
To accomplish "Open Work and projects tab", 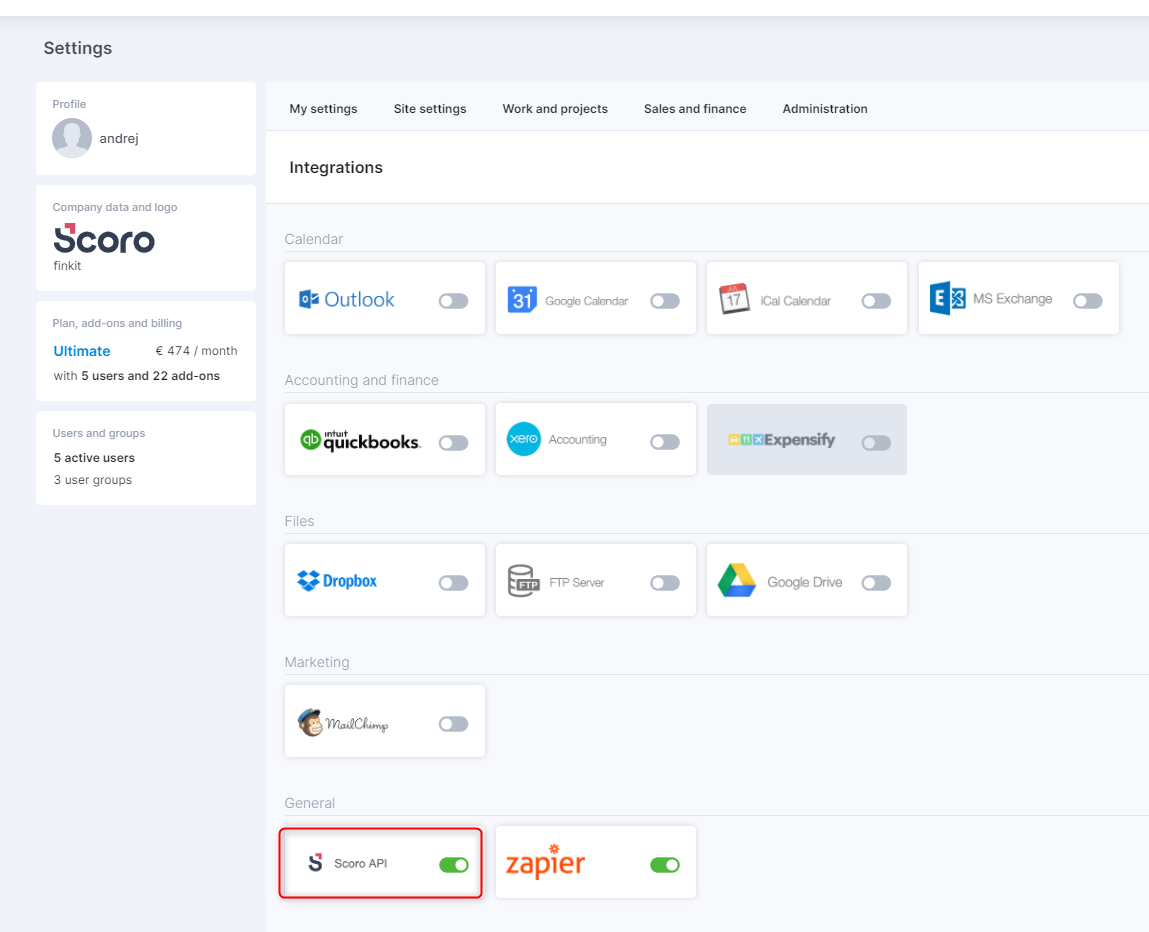I will [x=555, y=108].
